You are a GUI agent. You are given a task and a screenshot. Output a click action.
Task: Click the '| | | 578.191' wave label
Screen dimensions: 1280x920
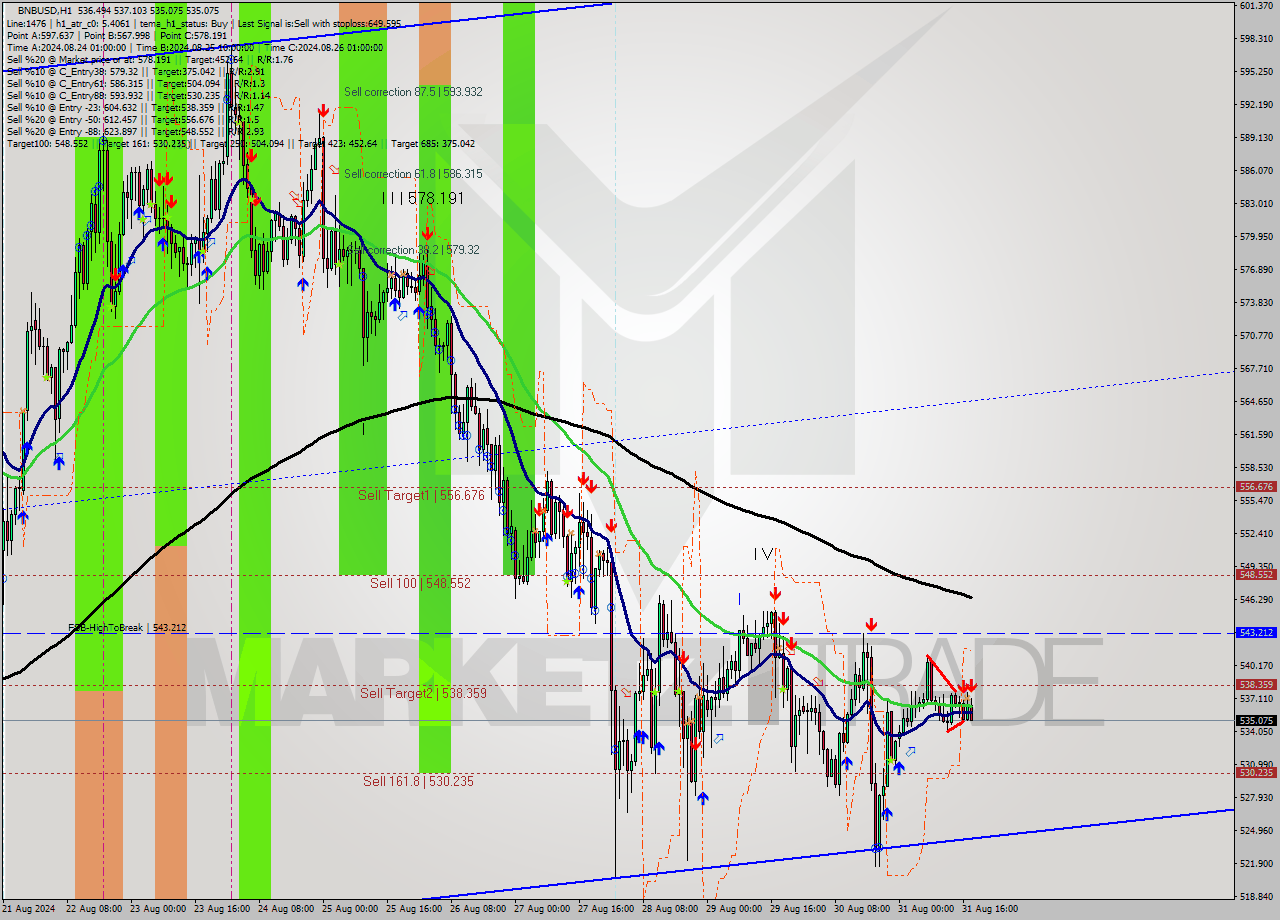423,199
